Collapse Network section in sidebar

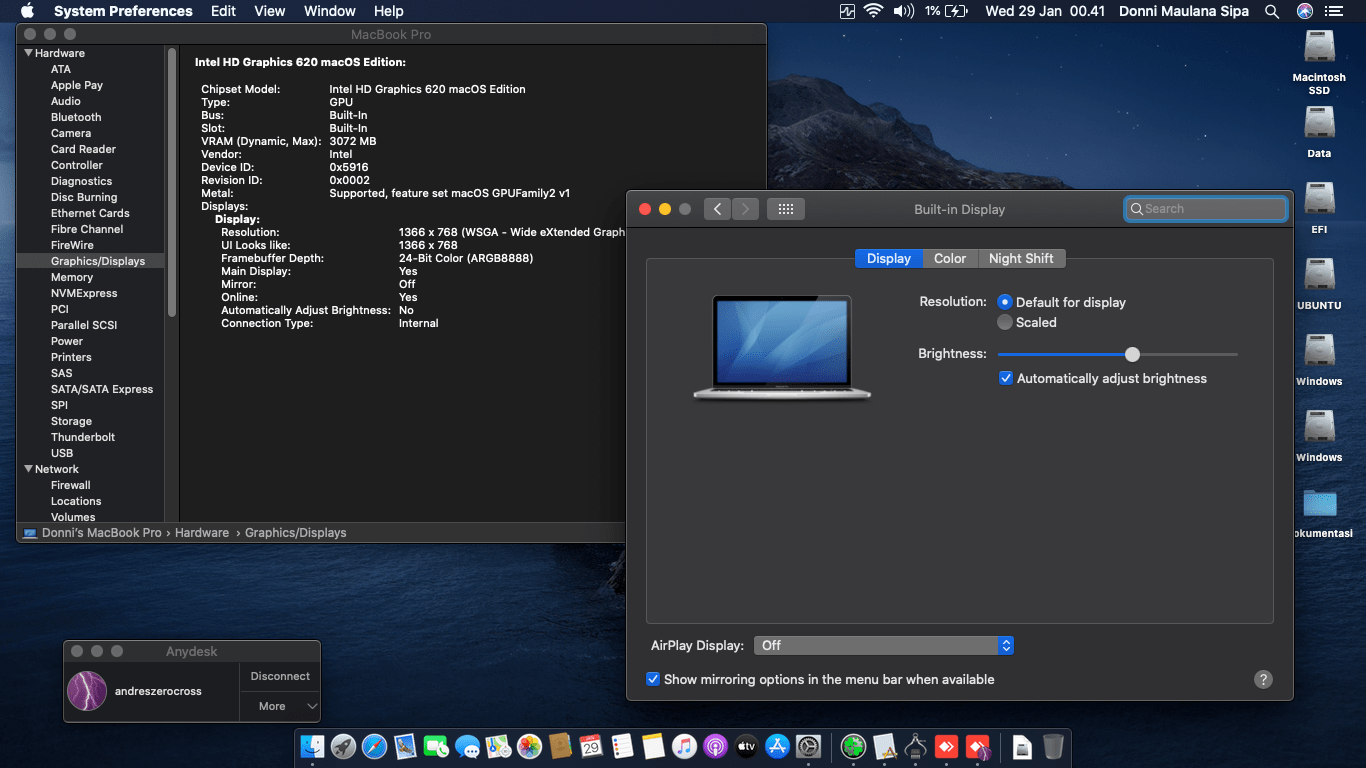[29, 469]
